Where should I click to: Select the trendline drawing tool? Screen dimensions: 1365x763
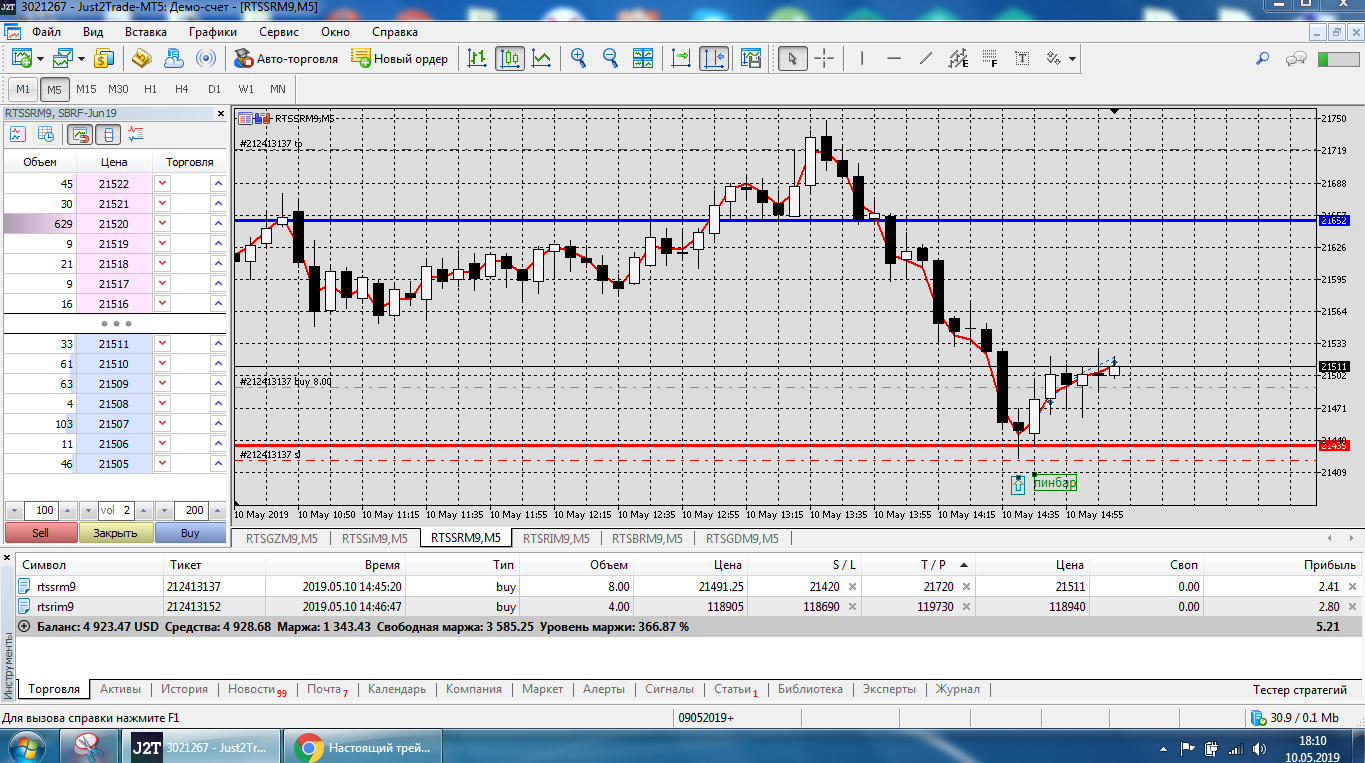(926, 59)
